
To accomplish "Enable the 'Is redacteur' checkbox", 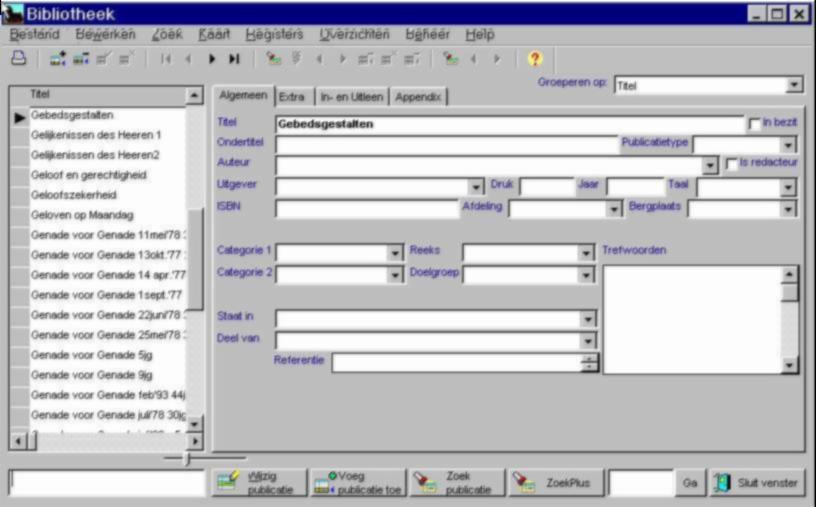I will (x=732, y=163).
